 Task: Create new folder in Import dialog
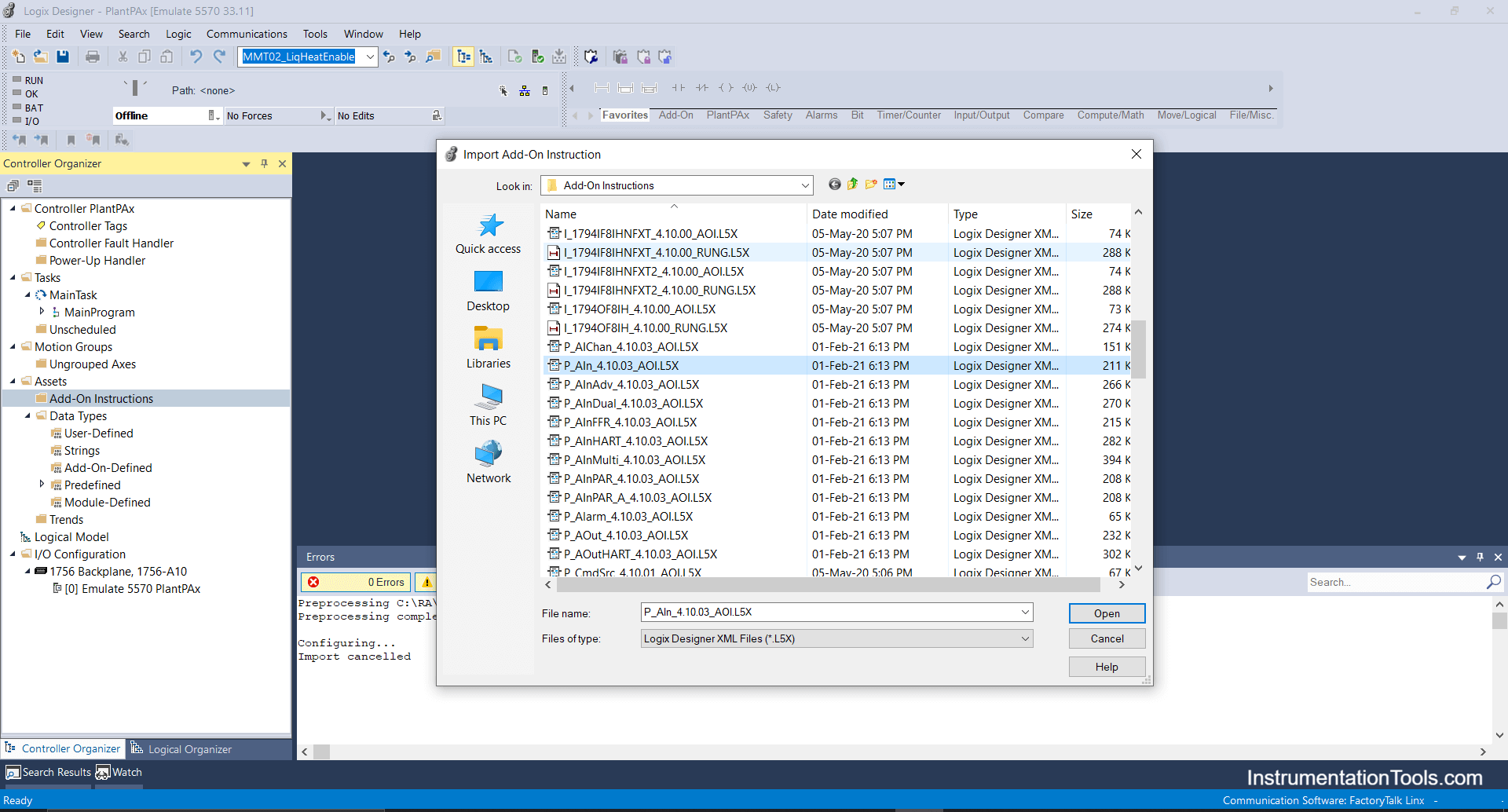[x=871, y=185]
